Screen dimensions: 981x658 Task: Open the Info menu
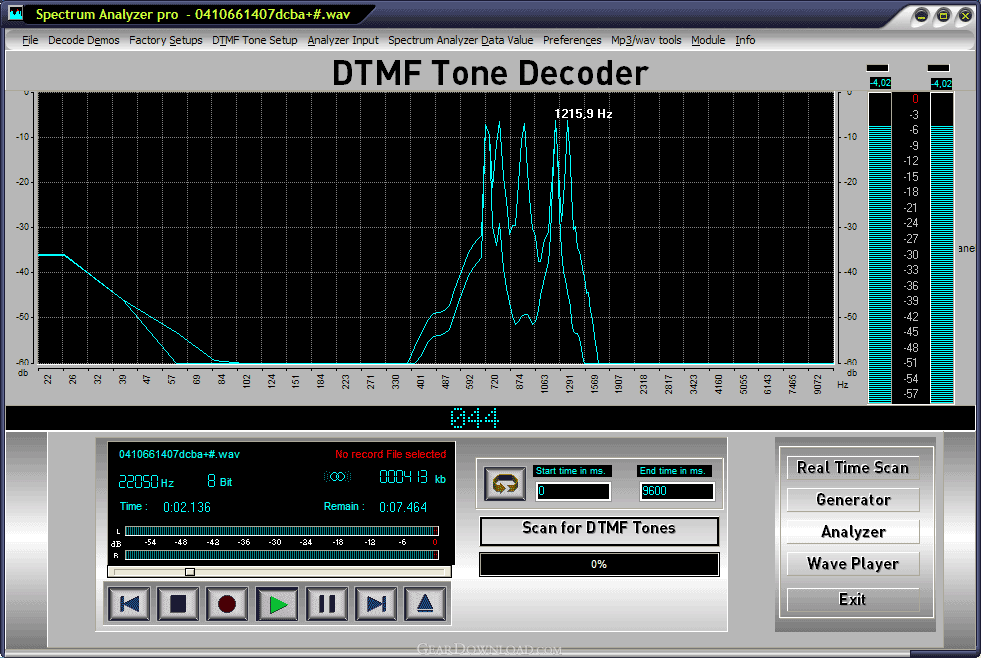pos(745,40)
